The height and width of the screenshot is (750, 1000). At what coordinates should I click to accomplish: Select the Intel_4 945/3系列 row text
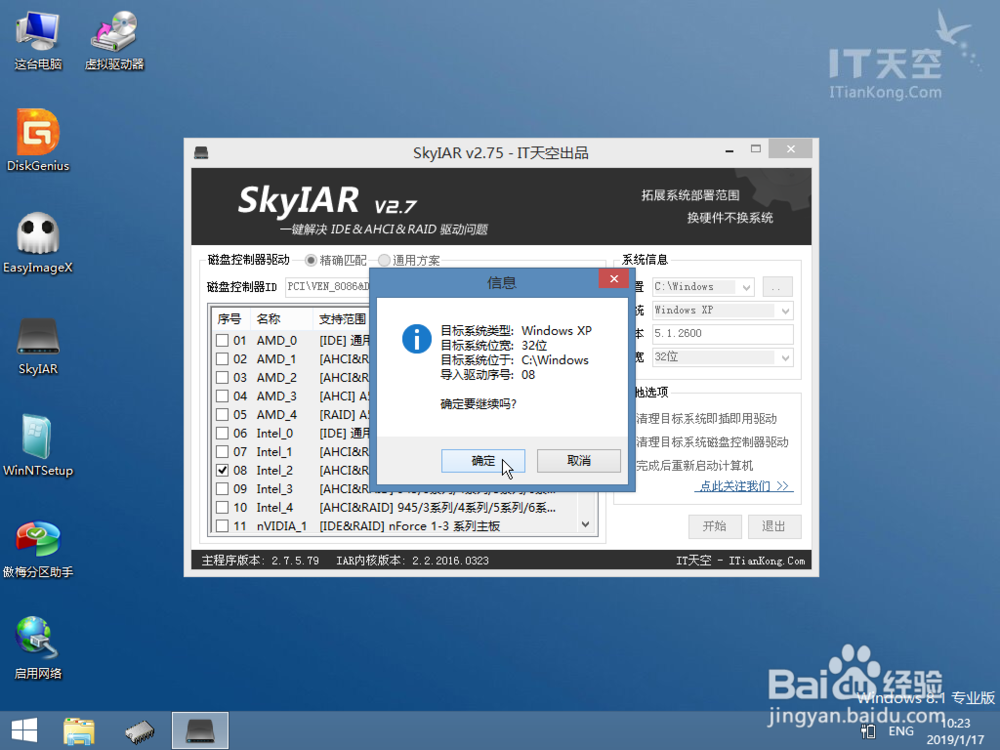[x=438, y=508]
